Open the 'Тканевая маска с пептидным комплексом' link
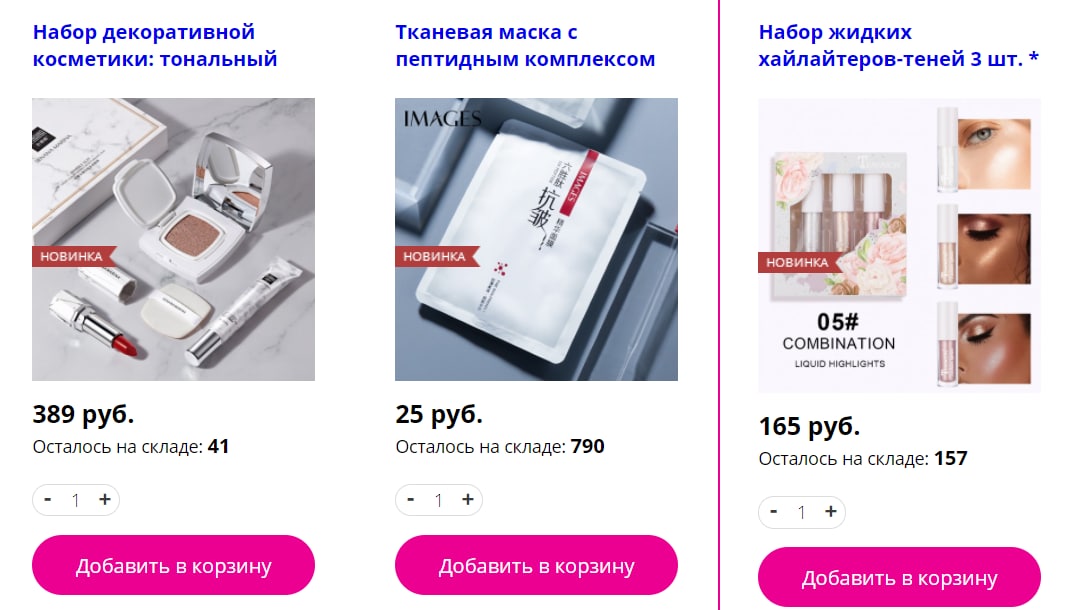The height and width of the screenshot is (610, 1071). [x=525, y=46]
